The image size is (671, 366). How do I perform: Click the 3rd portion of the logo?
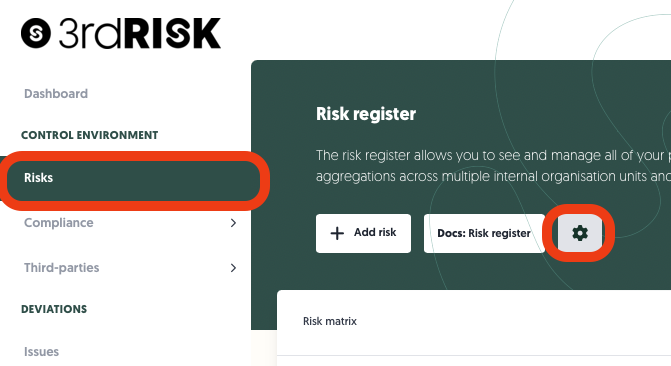click(91, 33)
